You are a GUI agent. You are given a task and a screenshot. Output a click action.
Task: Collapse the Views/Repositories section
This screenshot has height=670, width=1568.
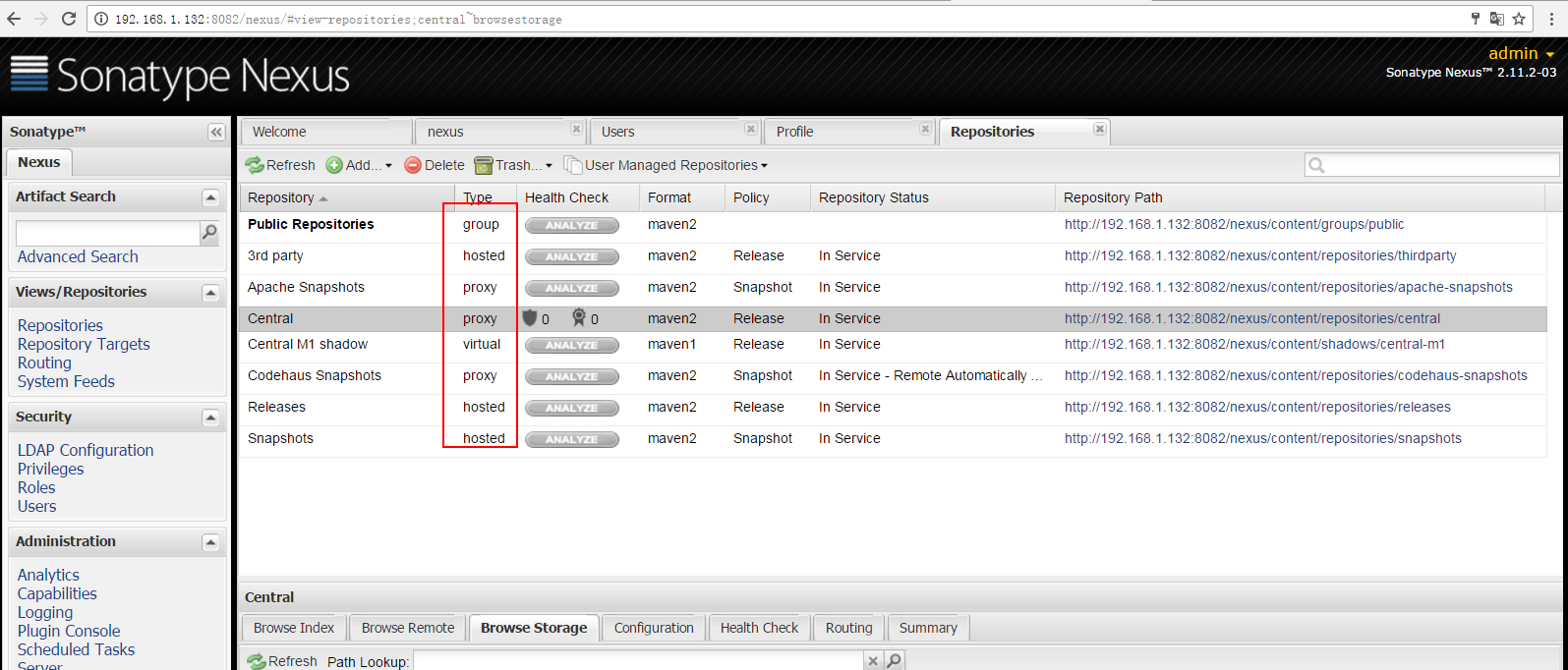210,293
